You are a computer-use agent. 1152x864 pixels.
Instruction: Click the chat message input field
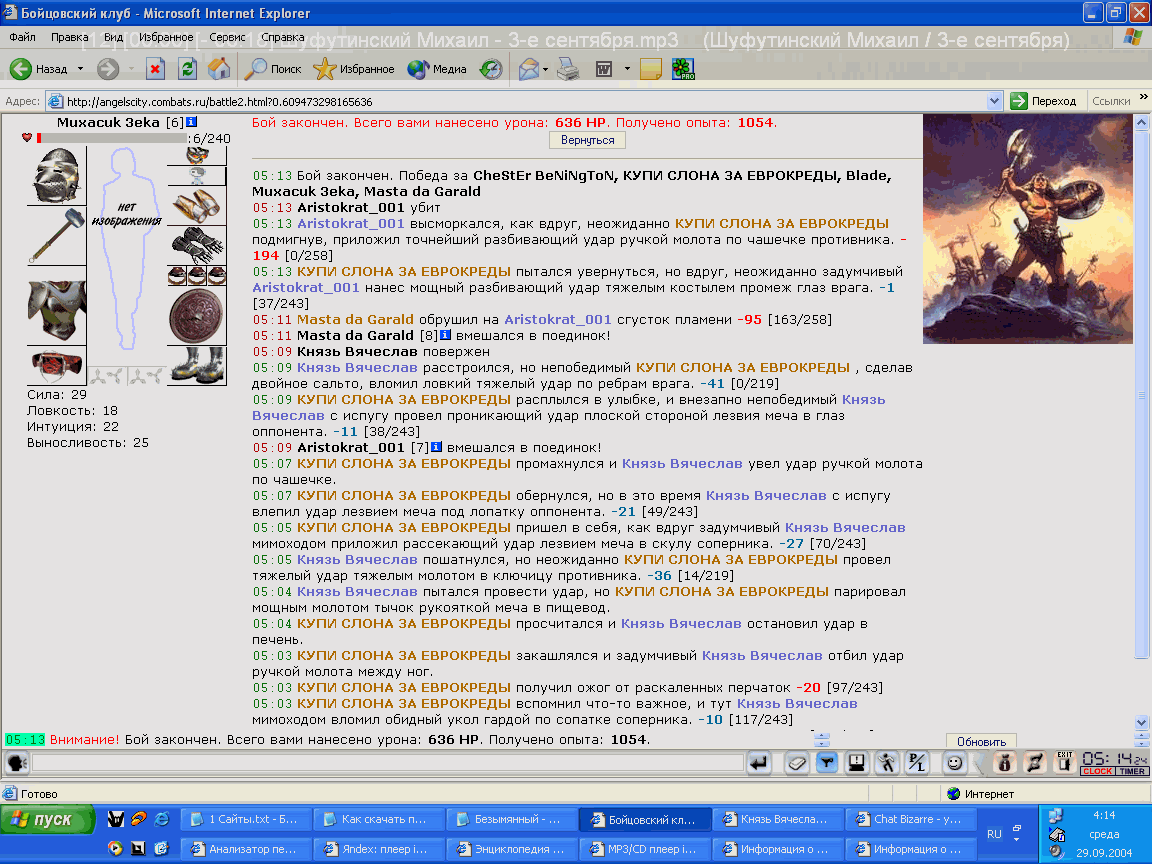point(387,763)
